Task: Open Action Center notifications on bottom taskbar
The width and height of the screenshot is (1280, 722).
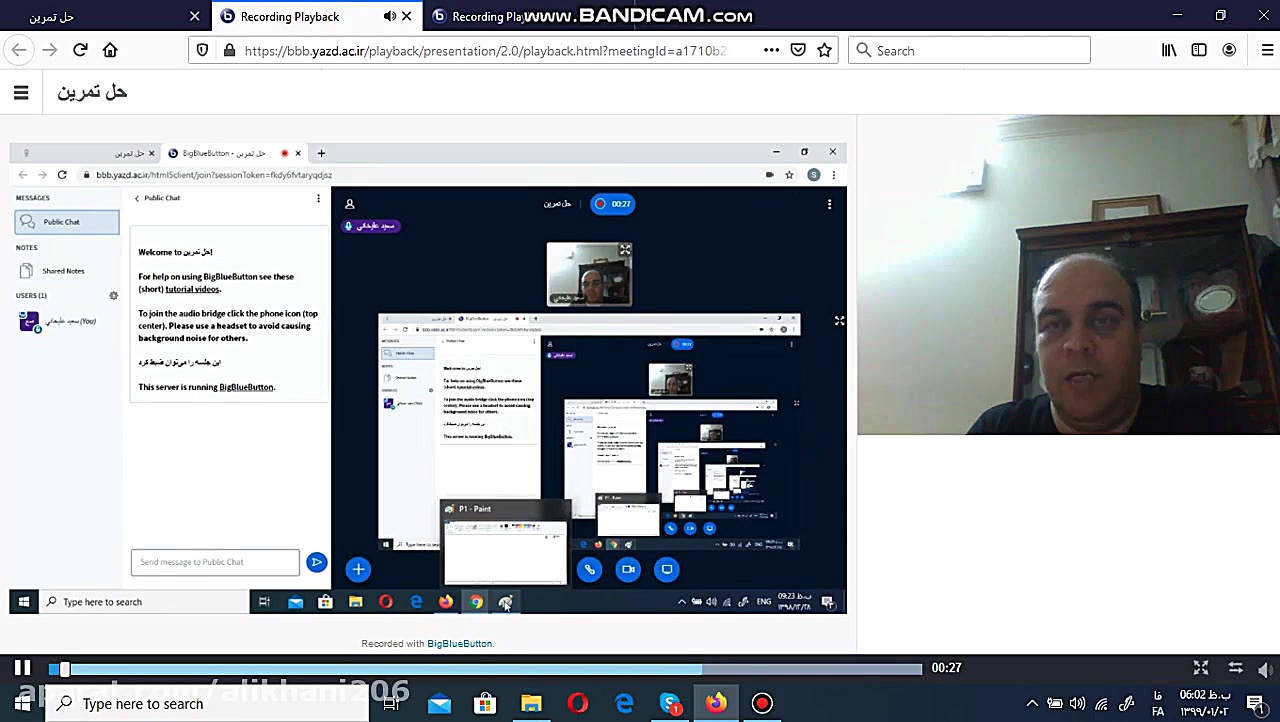Action: click(1255, 703)
